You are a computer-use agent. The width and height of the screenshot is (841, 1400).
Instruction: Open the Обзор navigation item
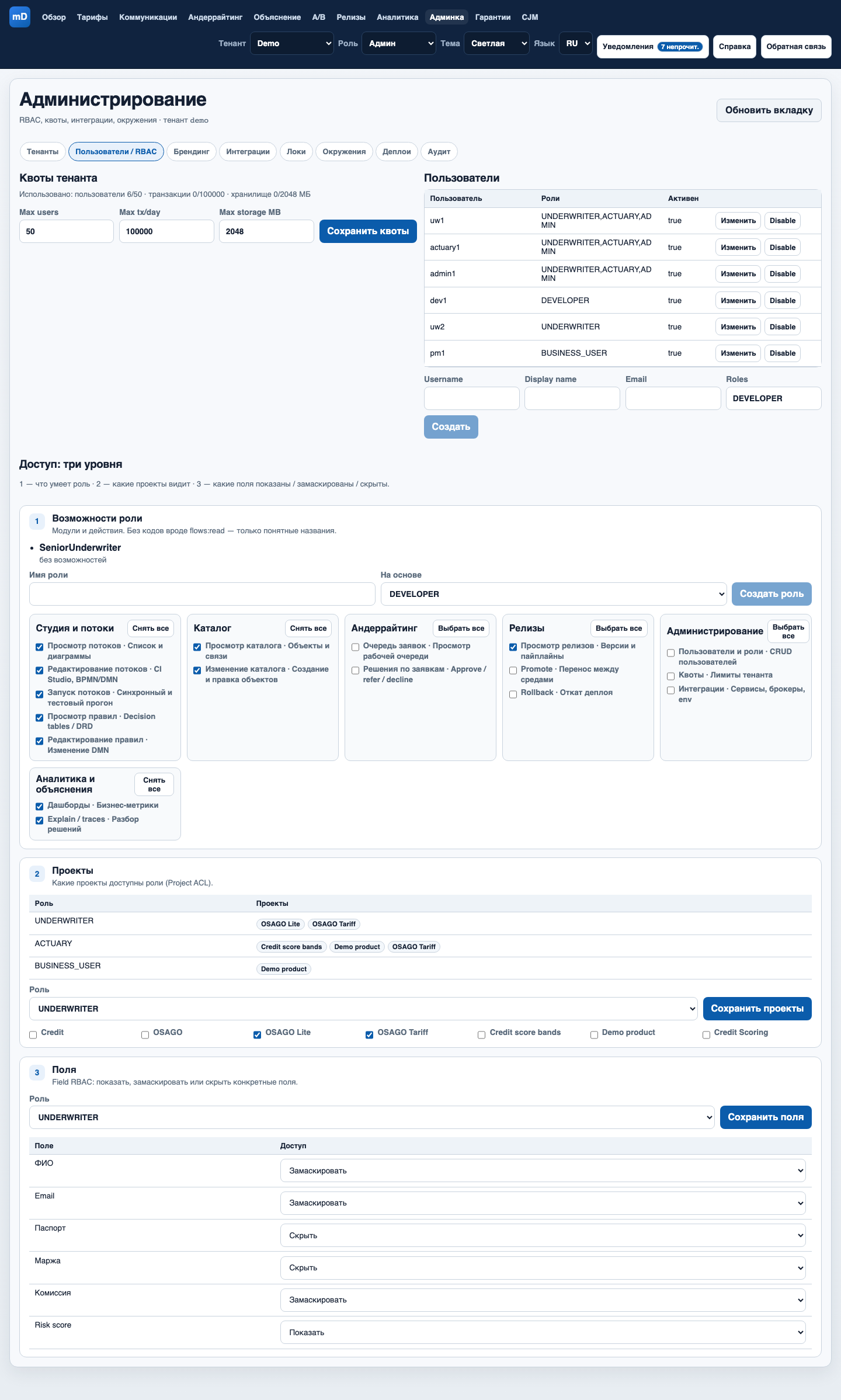54,17
